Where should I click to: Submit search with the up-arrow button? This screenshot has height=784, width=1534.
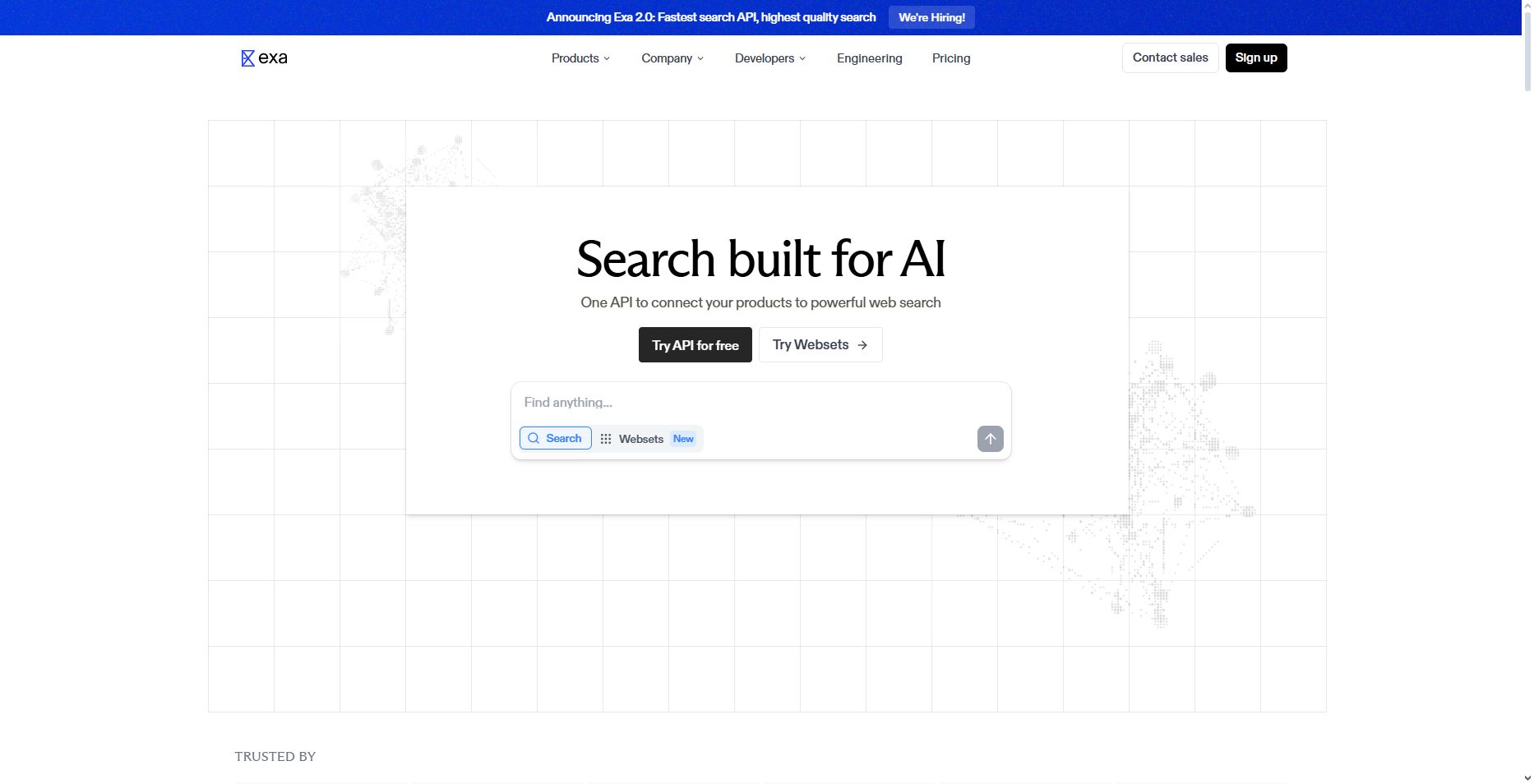click(x=990, y=439)
